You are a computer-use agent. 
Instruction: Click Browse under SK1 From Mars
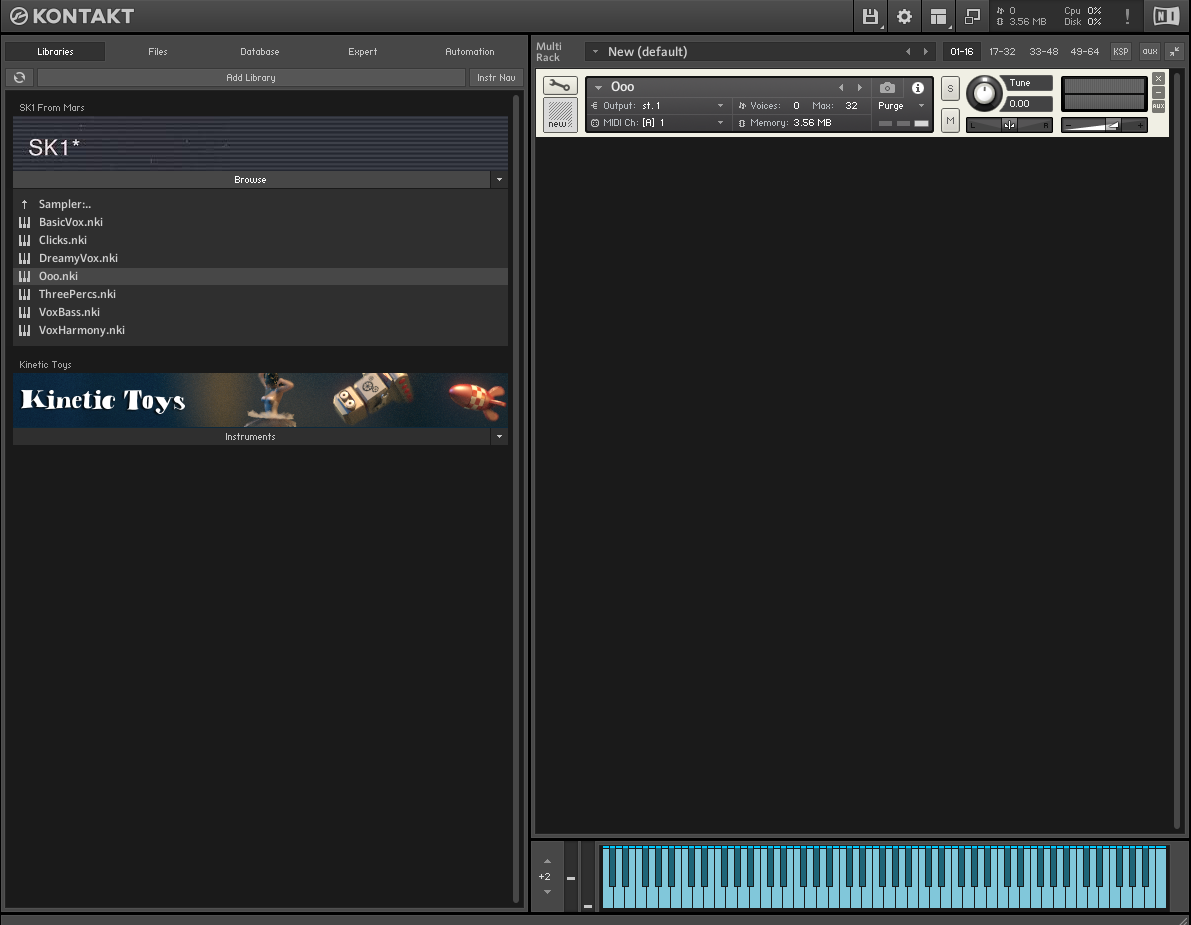coord(251,180)
